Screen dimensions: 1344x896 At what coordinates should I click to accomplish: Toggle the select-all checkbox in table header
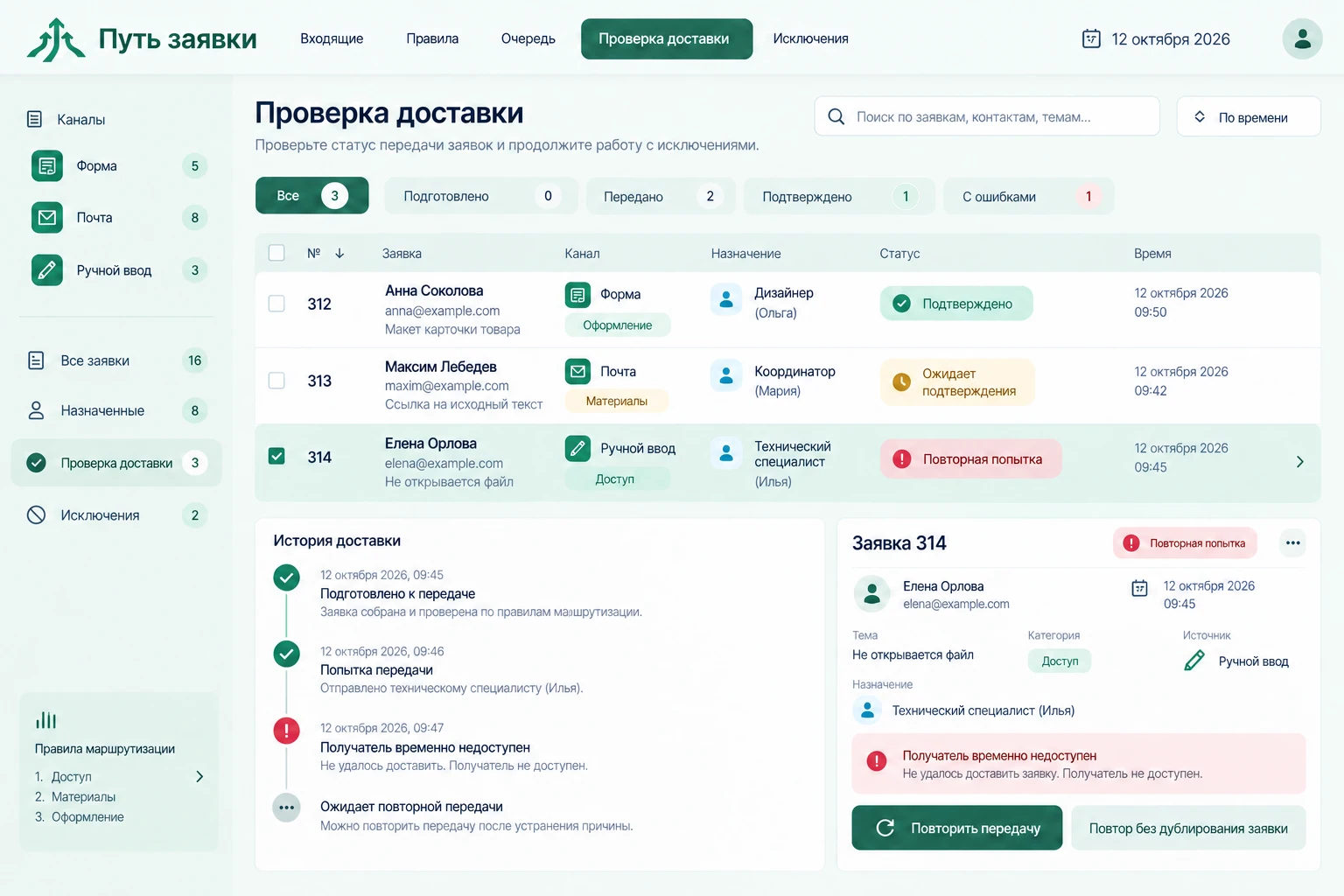(276, 253)
